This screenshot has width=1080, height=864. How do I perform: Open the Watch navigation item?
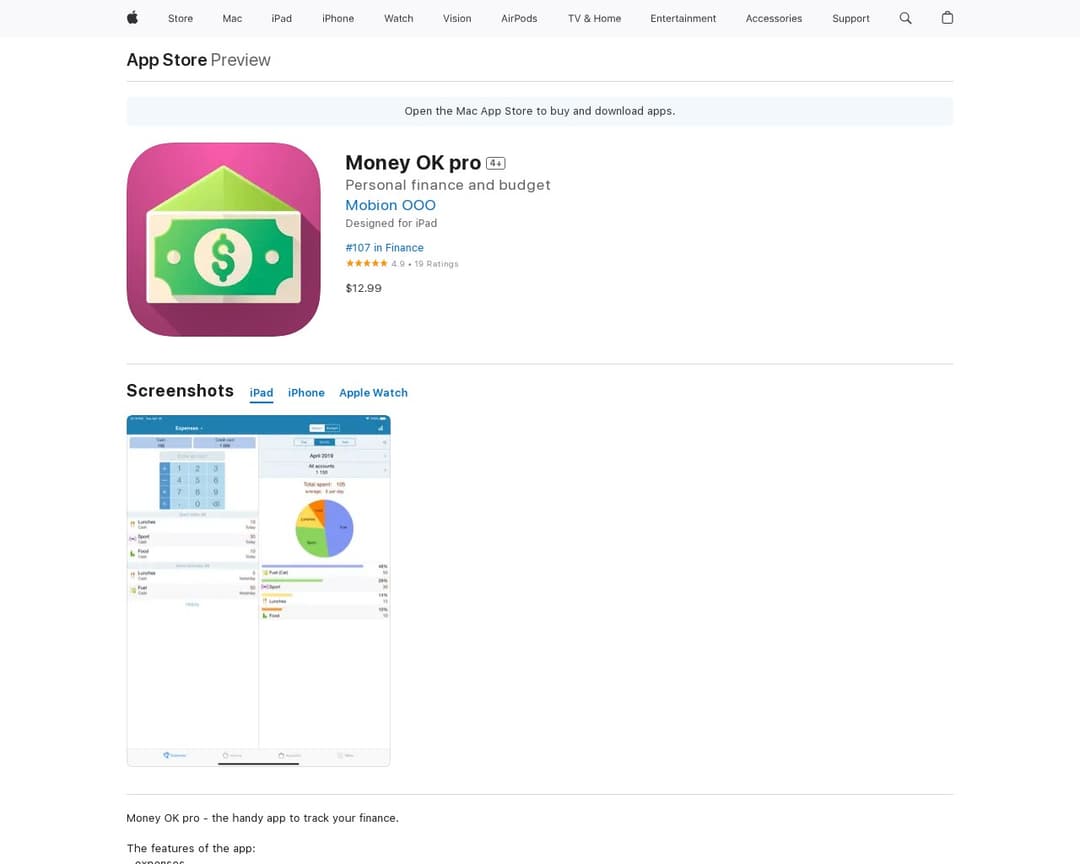coord(399,19)
